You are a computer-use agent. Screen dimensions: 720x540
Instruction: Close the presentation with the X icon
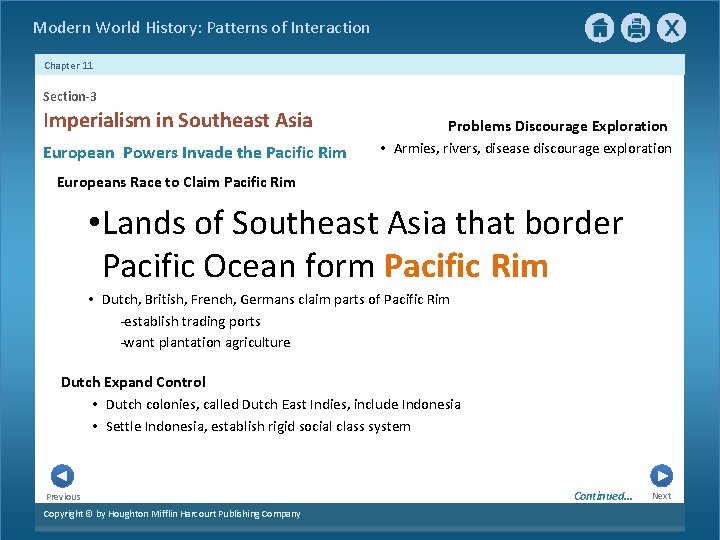point(671,28)
